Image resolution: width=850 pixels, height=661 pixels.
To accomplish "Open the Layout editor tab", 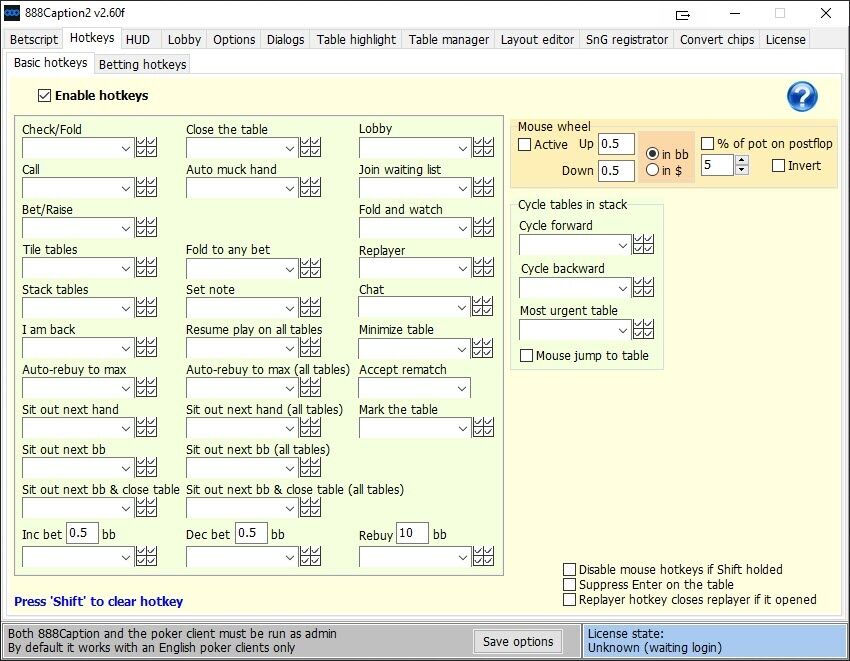I will click(537, 40).
